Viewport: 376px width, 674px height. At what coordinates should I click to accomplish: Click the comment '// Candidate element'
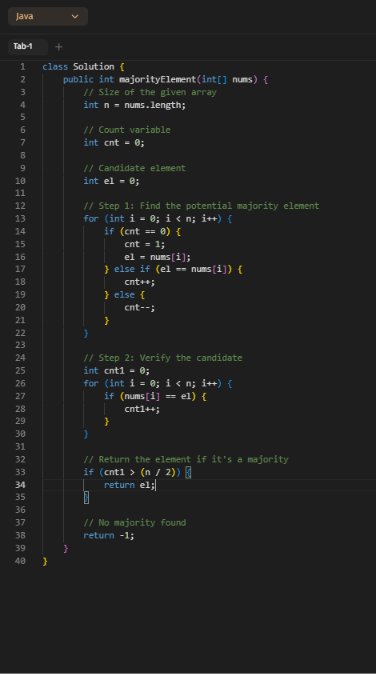coord(135,168)
